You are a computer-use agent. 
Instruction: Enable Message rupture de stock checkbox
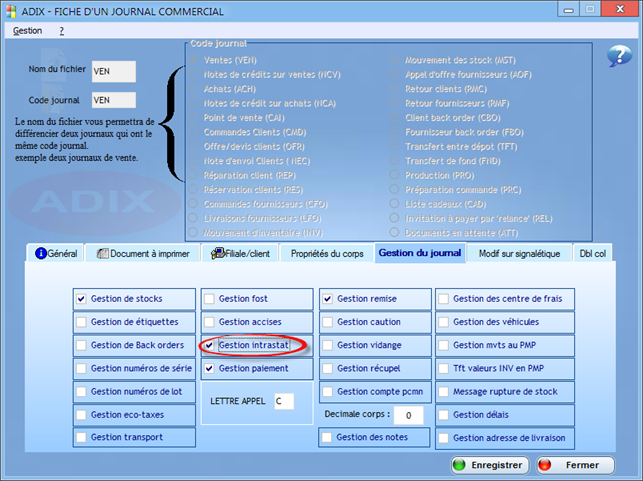444,391
